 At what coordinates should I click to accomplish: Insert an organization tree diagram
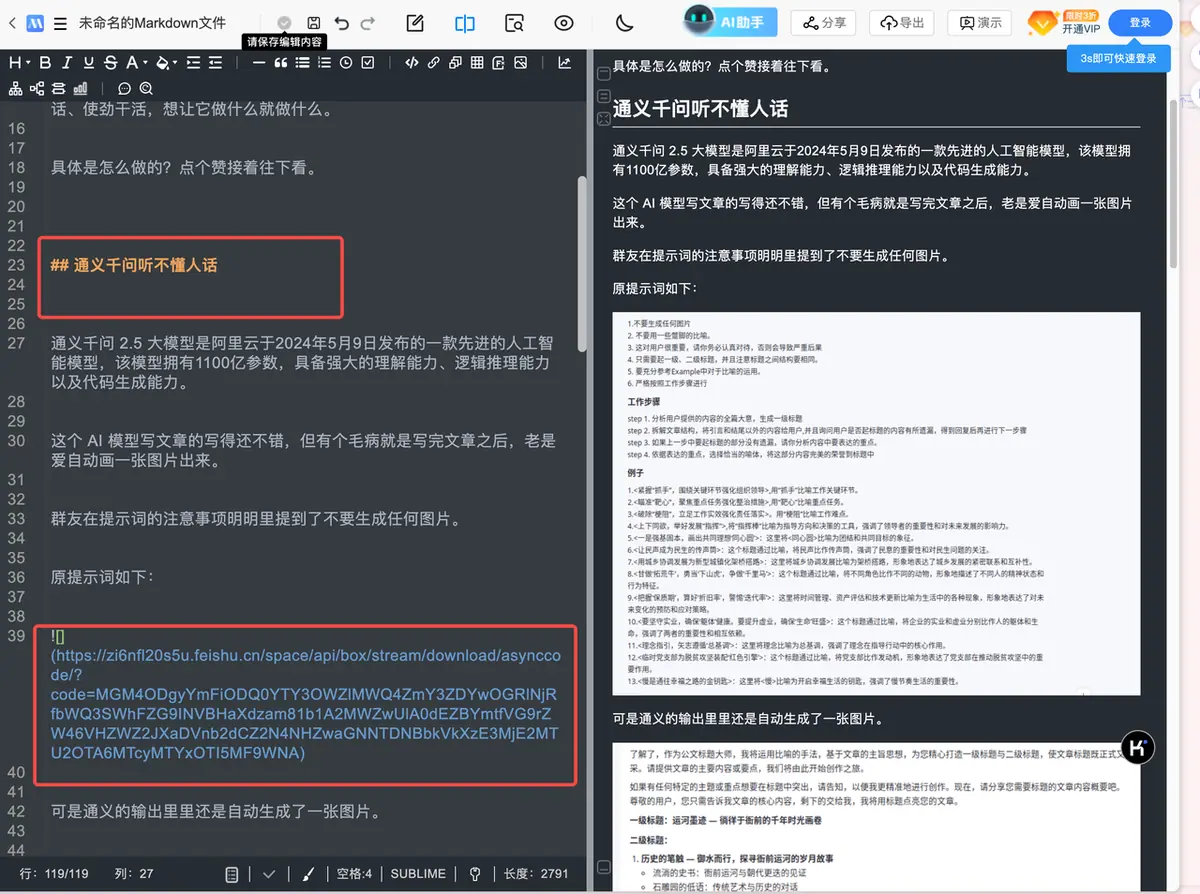click(x=15, y=88)
